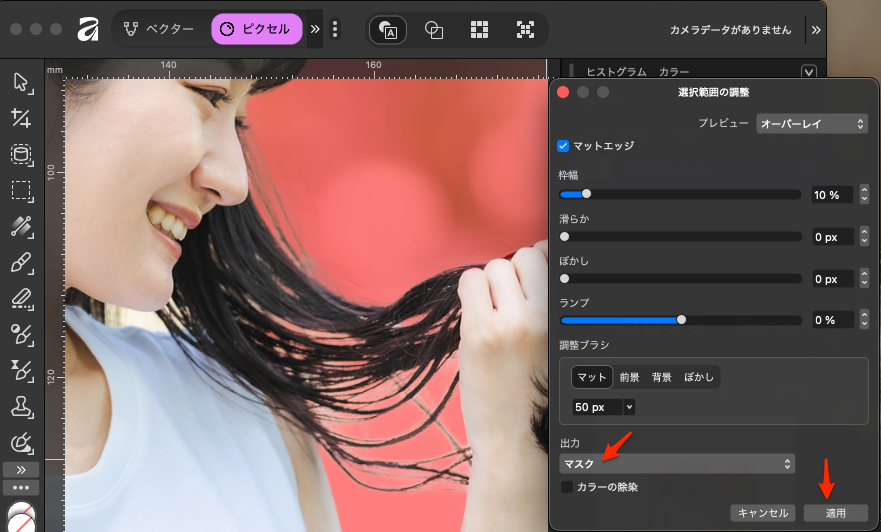Switch to ベクター persona tab
This screenshot has height=532, width=881.
(x=160, y=29)
